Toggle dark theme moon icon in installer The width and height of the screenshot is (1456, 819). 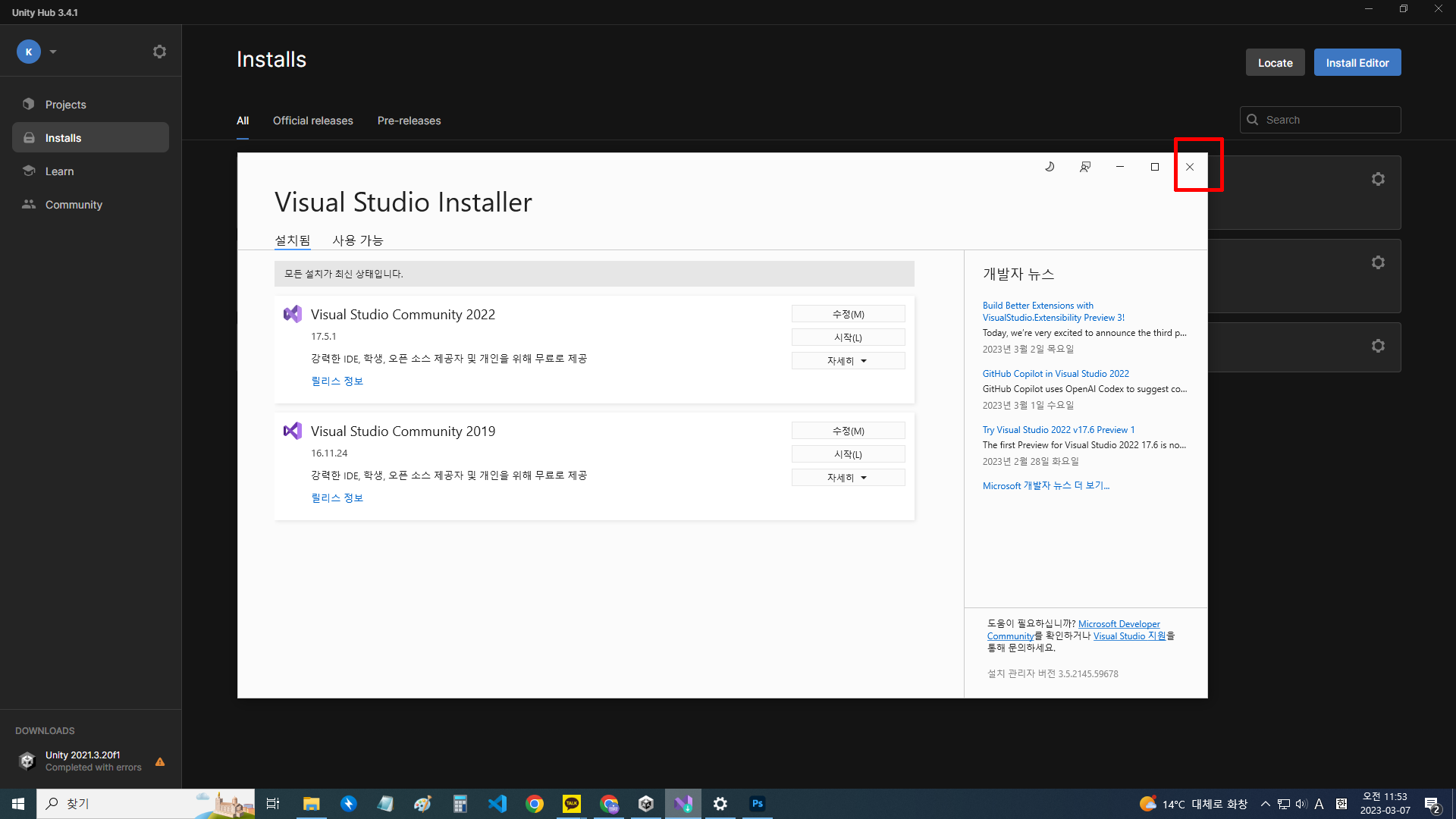1050,167
